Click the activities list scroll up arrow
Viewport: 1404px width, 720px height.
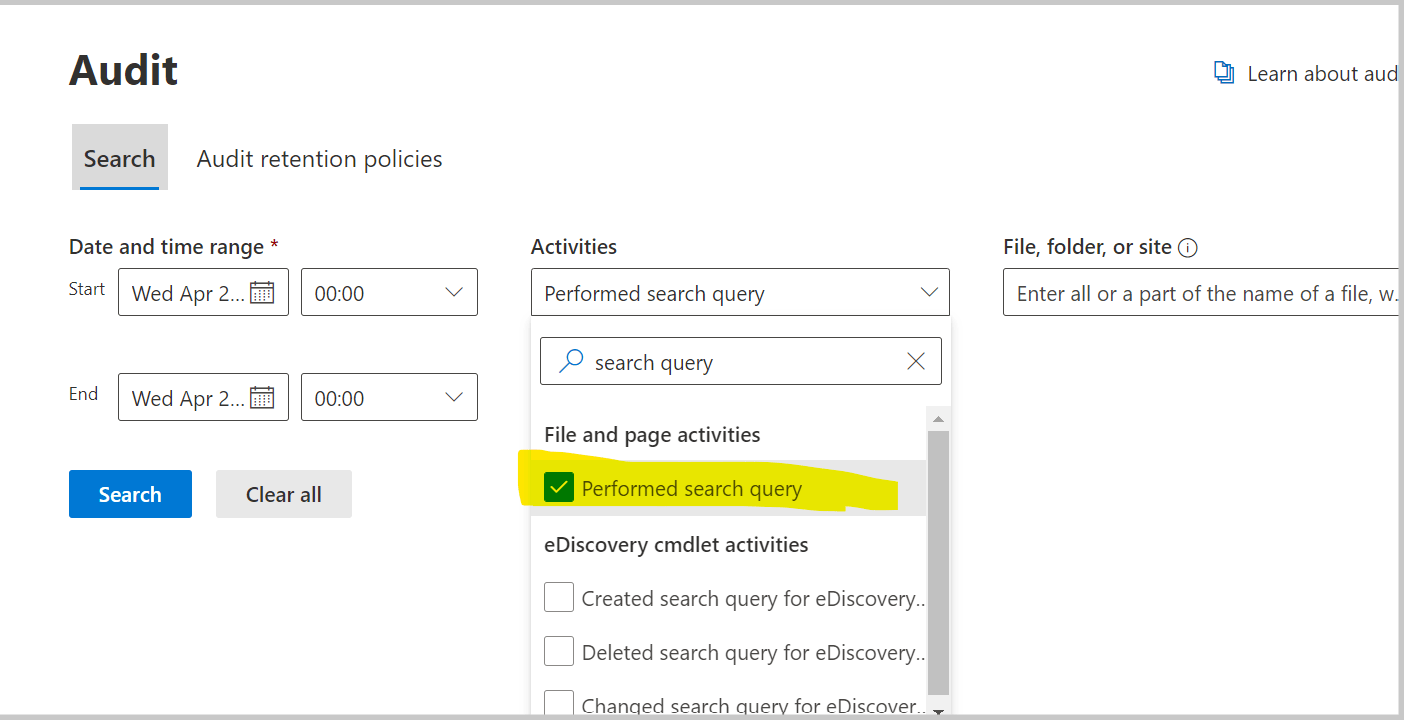click(x=938, y=419)
